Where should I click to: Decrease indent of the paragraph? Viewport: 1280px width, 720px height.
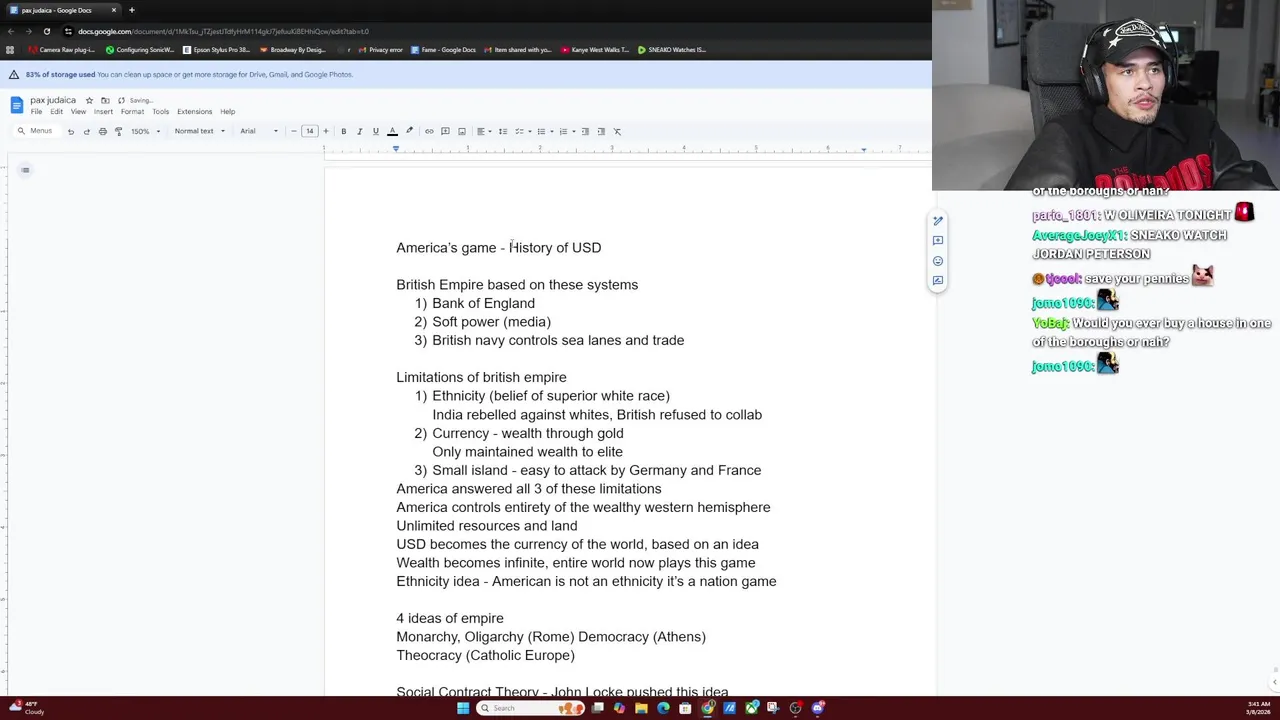[585, 131]
